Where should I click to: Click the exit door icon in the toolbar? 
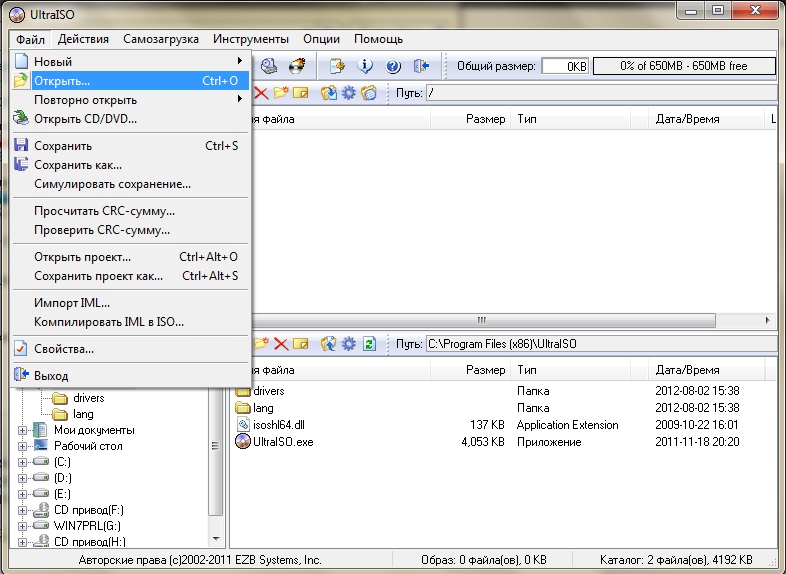pyautogui.click(x=421, y=66)
